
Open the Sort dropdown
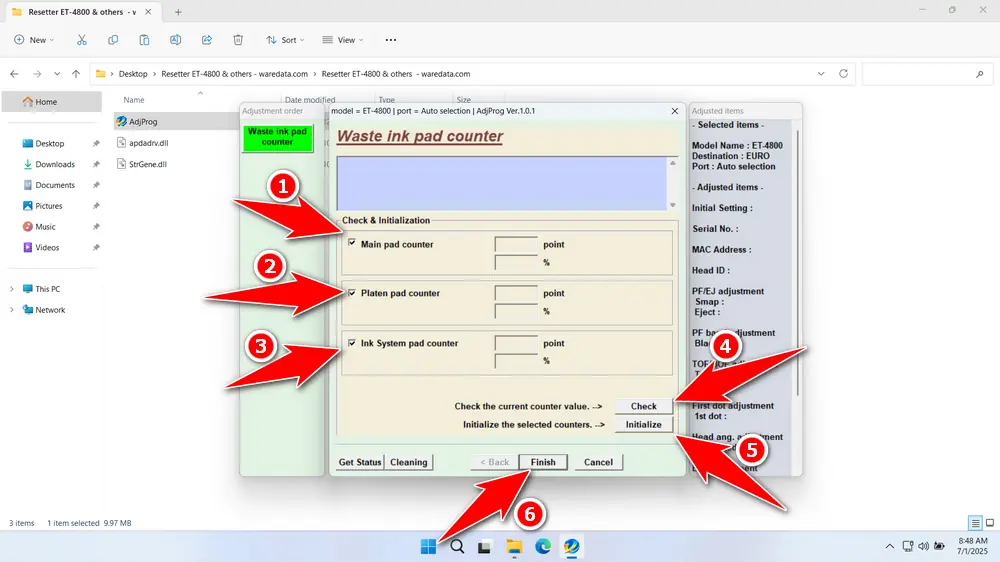pyautogui.click(x=285, y=40)
